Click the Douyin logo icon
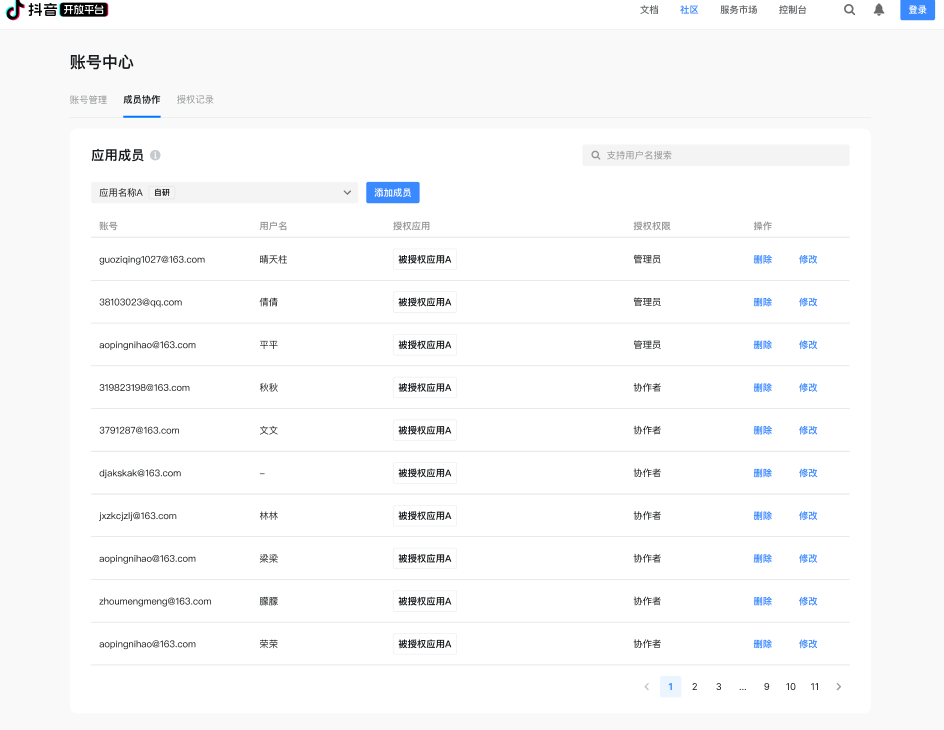 click(x=15, y=10)
